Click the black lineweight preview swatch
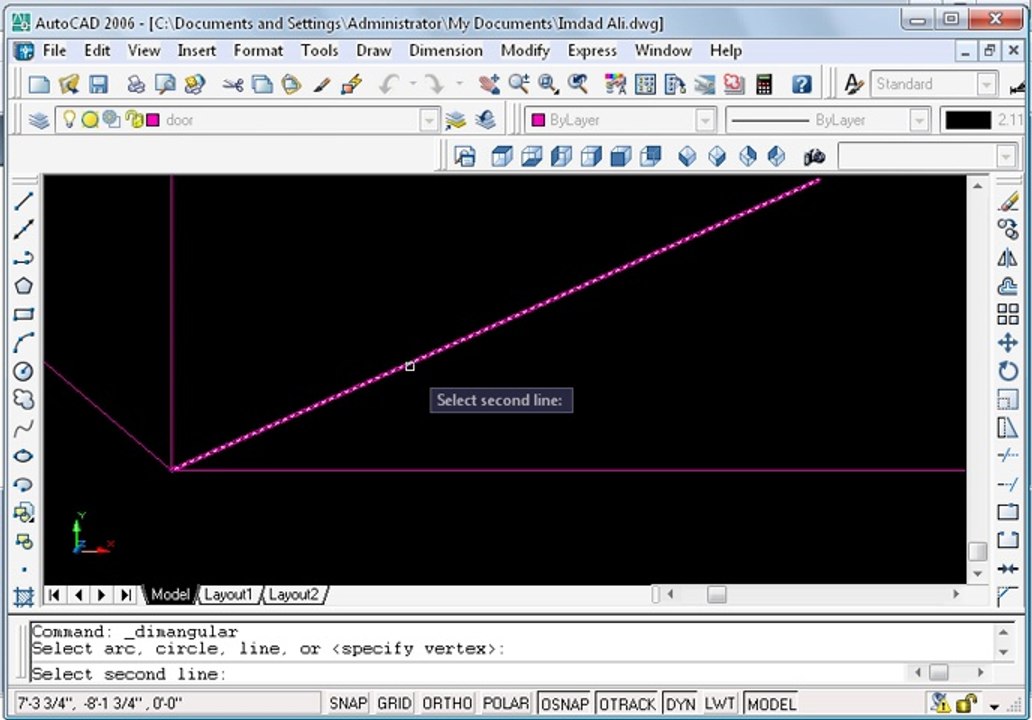Viewport: 1032px width, 720px height. click(x=968, y=120)
